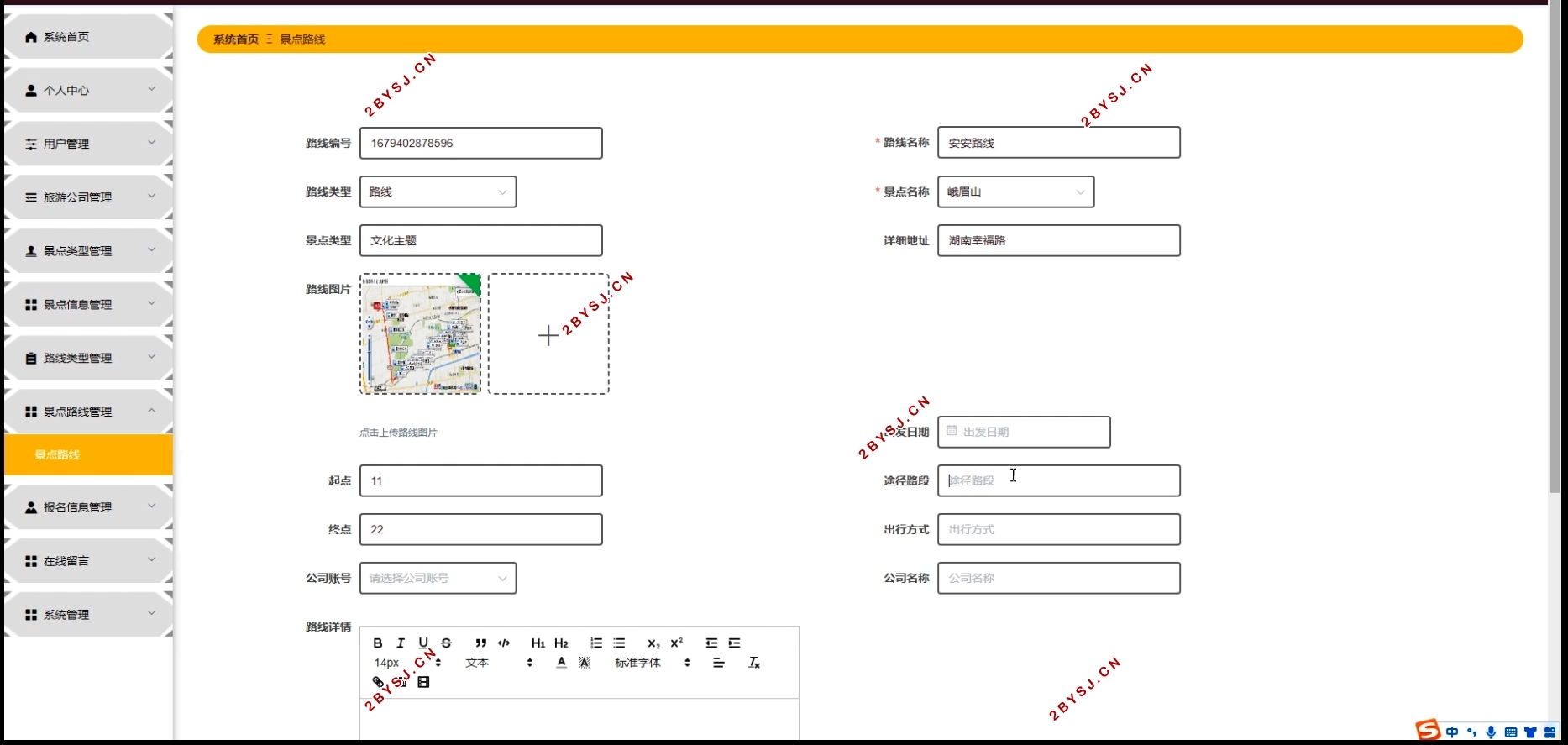Focus the 公司名称 input field

(x=1059, y=578)
